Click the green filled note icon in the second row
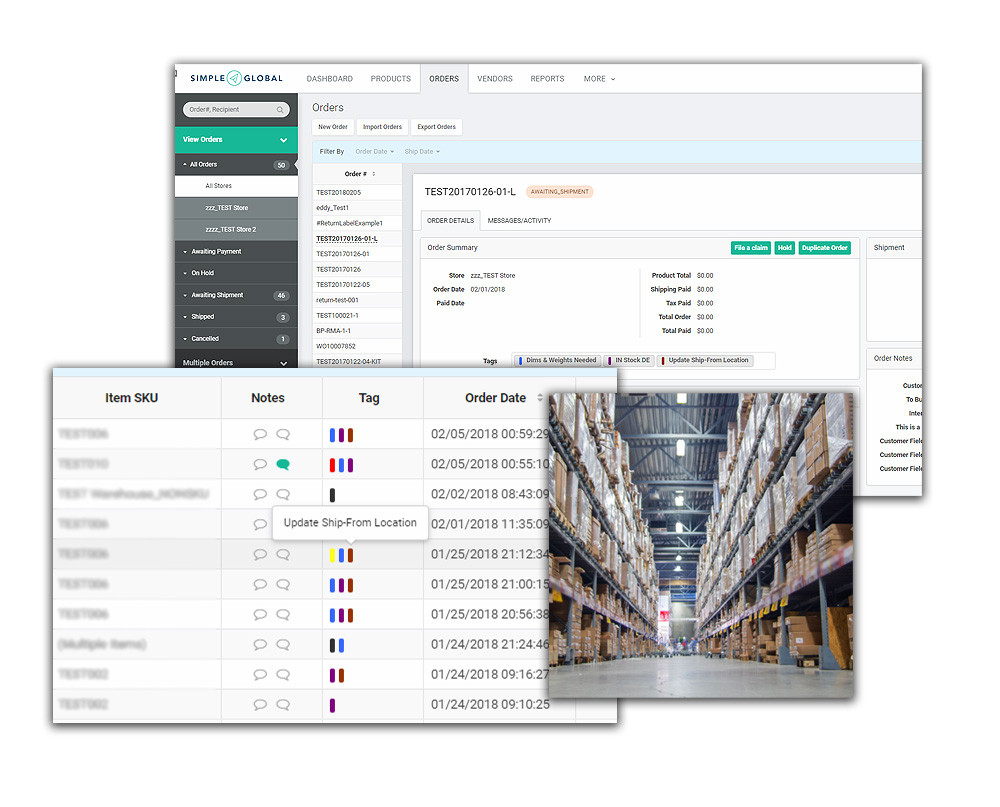Screen dimensions: 1000x807 click(x=283, y=464)
